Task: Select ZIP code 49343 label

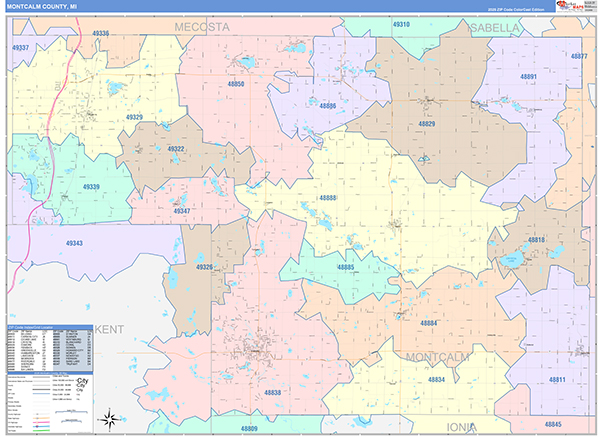Action: pos(74,243)
